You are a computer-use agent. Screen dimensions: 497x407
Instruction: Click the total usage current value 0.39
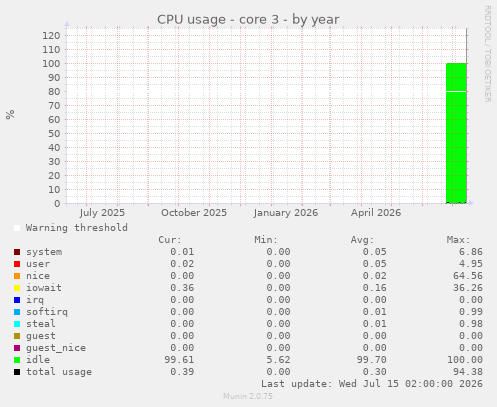tap(182, 372)
